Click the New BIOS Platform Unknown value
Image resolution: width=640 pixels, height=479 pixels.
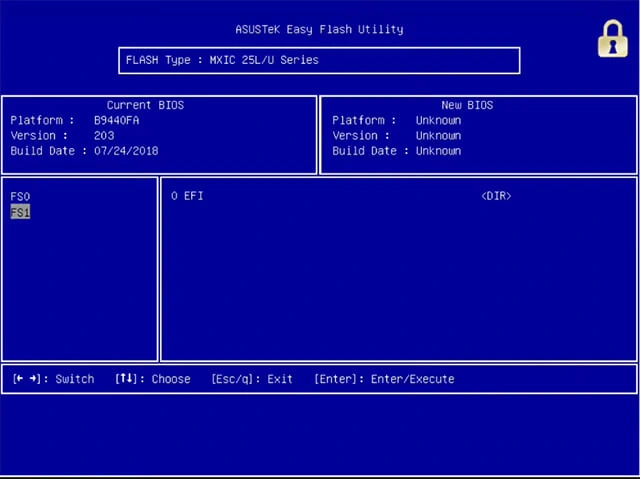pos(438,120)
